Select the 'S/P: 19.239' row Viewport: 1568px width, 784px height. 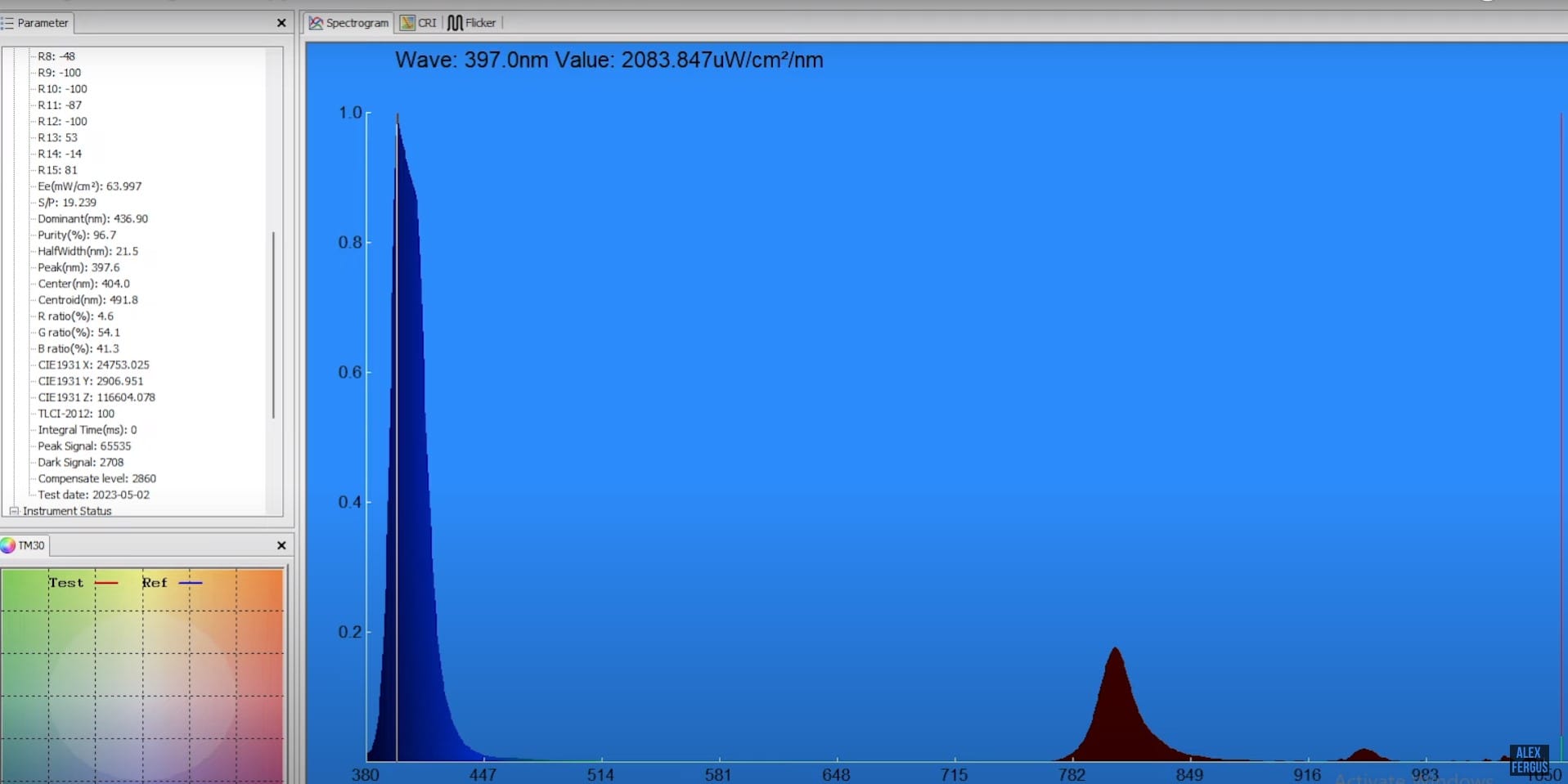click(x=67, y=203)
